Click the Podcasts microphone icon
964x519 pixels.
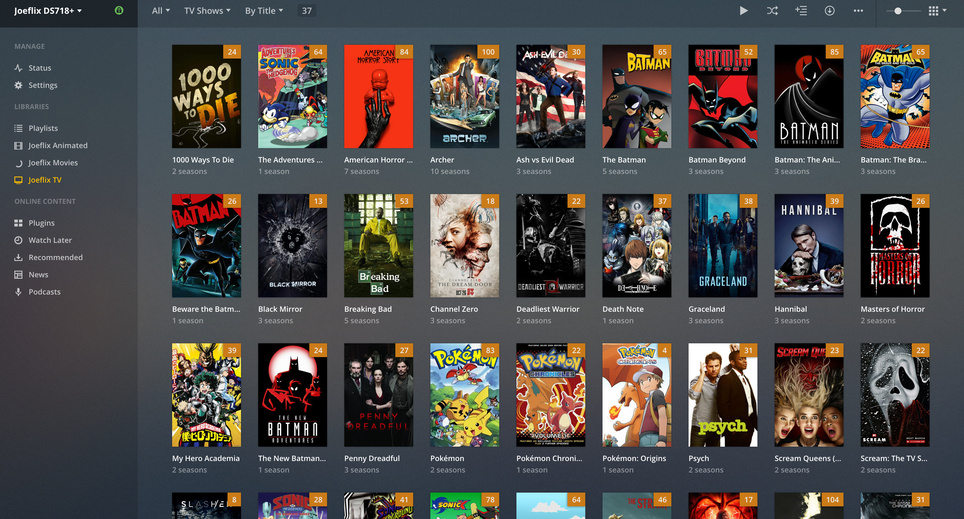pos(18,291)
